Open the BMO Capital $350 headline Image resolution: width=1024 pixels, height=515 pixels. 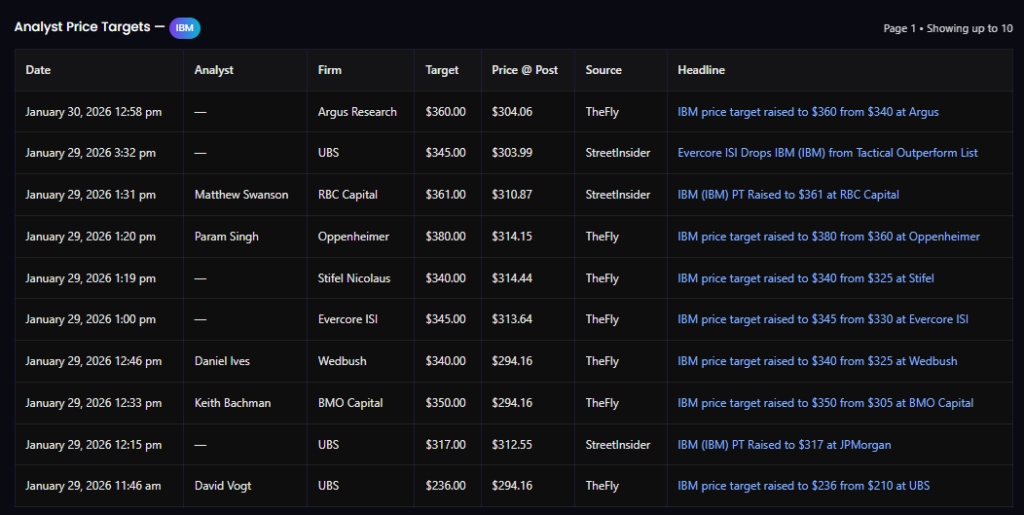tap(825, 403)
